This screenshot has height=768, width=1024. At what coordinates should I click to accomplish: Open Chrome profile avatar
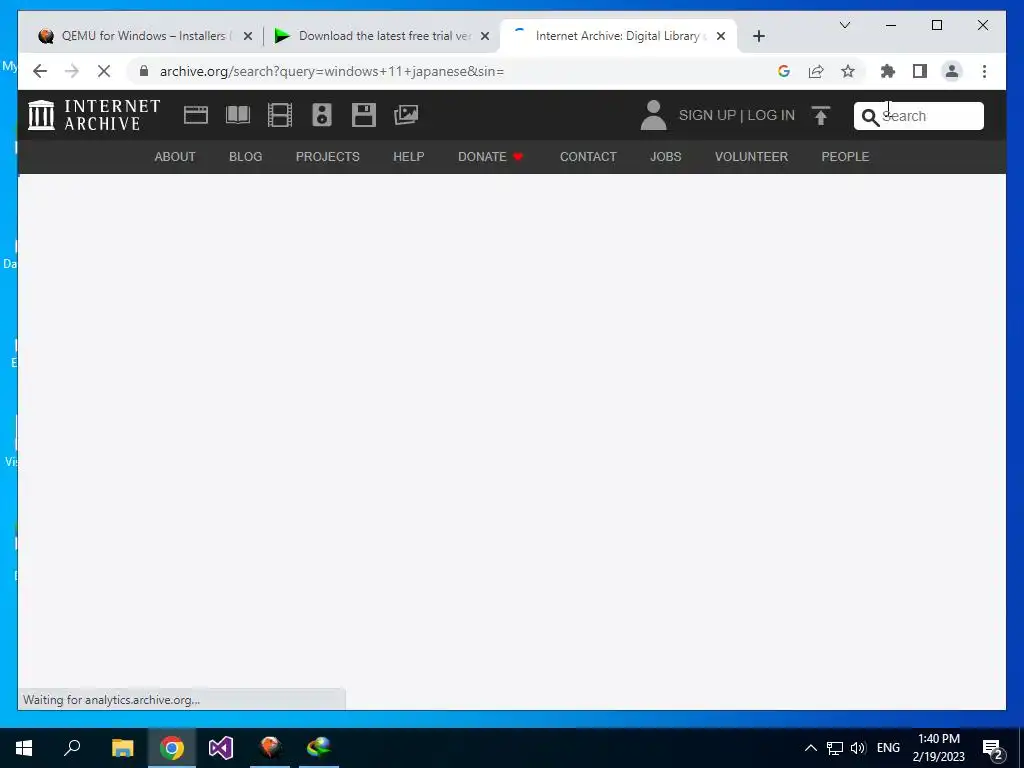952,71
